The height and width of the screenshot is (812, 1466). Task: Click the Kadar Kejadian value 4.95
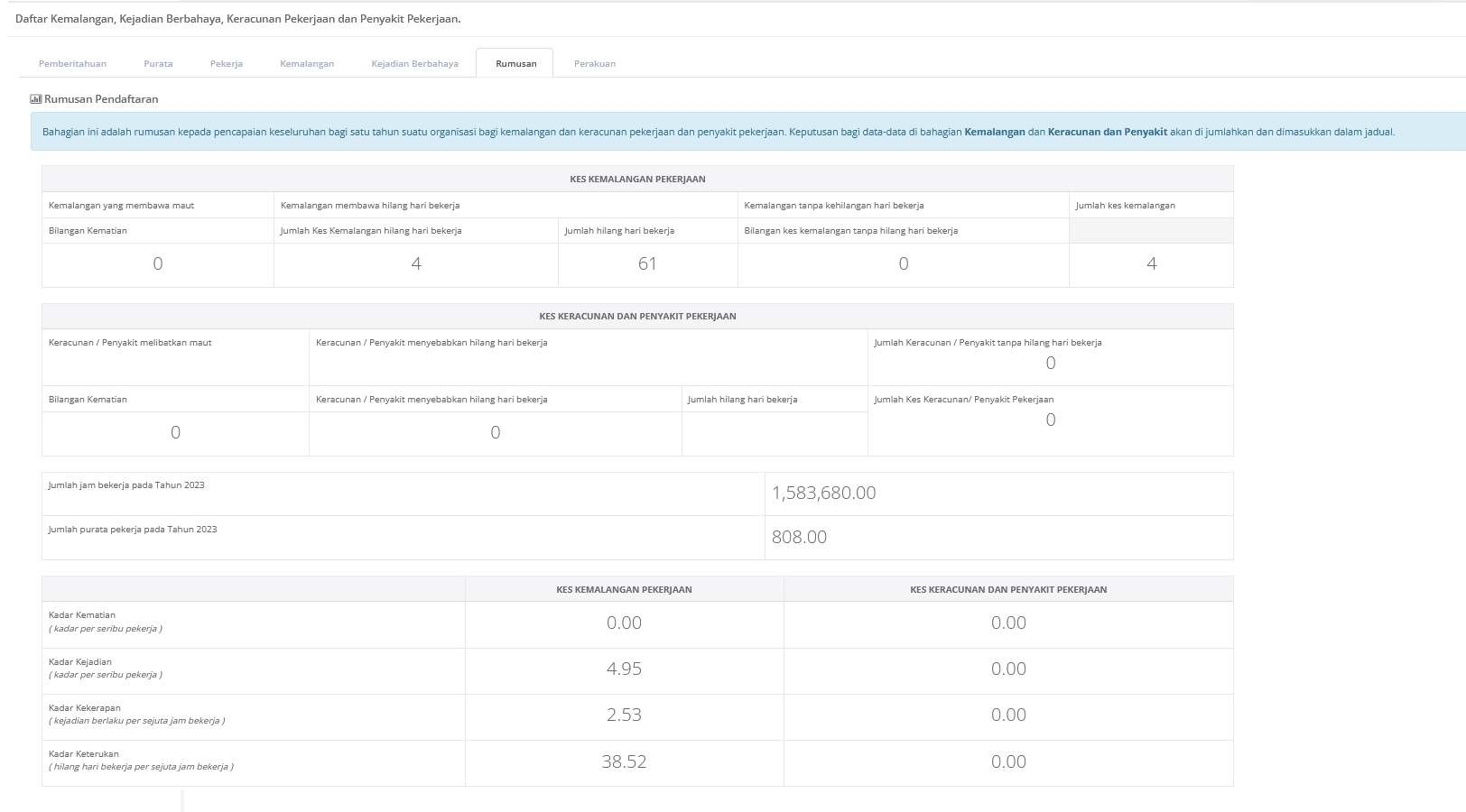click(624, 669)
